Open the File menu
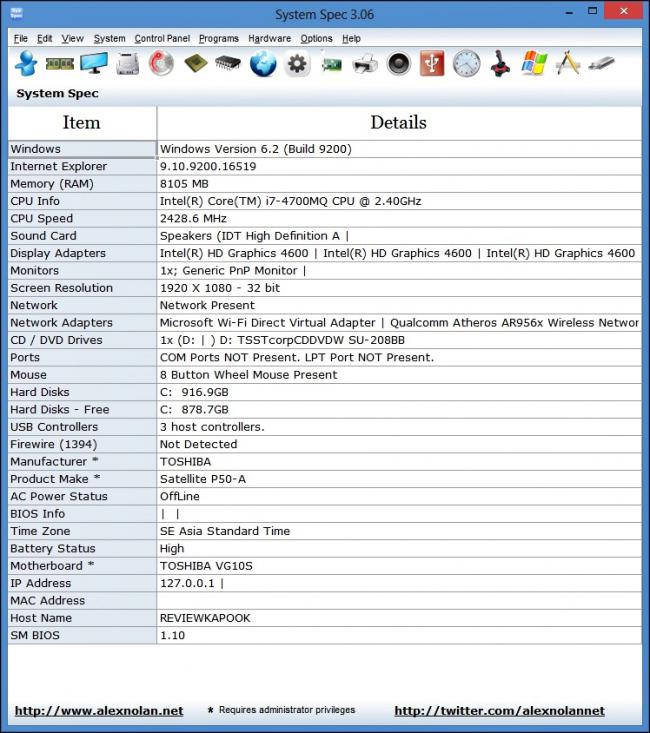The height and width of the screenshot is (733, 650). pyautogui.click(x=21, y=38)
